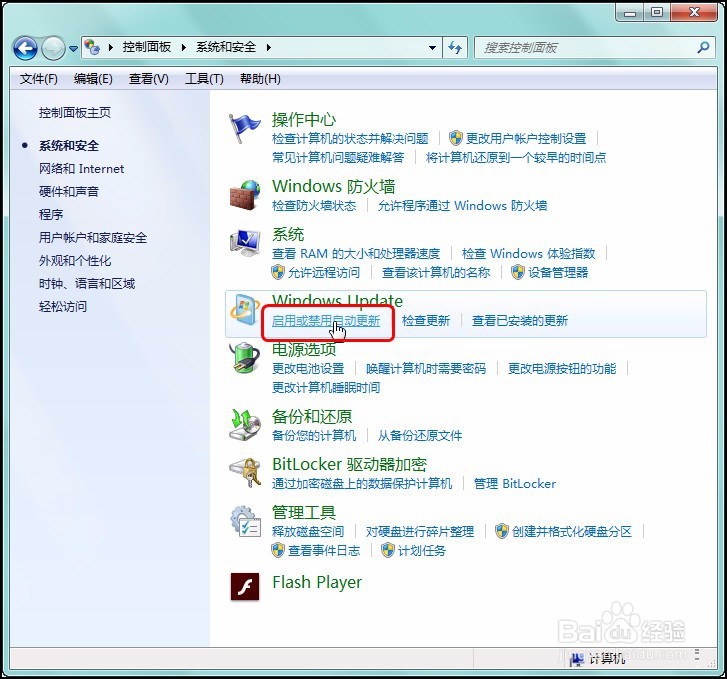Viewport: 727px width, 679px height.
Task: Click 备份您的计算机 link
Action: [x=314, y=436]
